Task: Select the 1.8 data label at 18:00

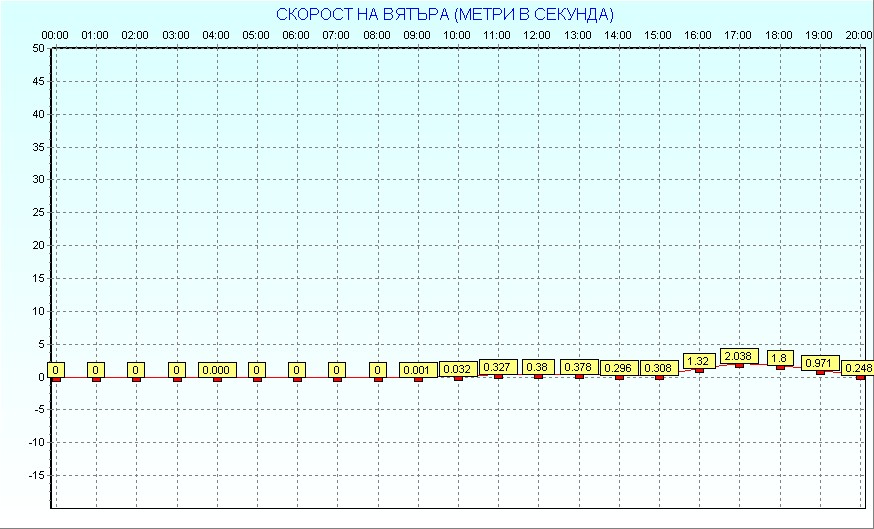Action: pyautogui.click(x=780, y=358)
